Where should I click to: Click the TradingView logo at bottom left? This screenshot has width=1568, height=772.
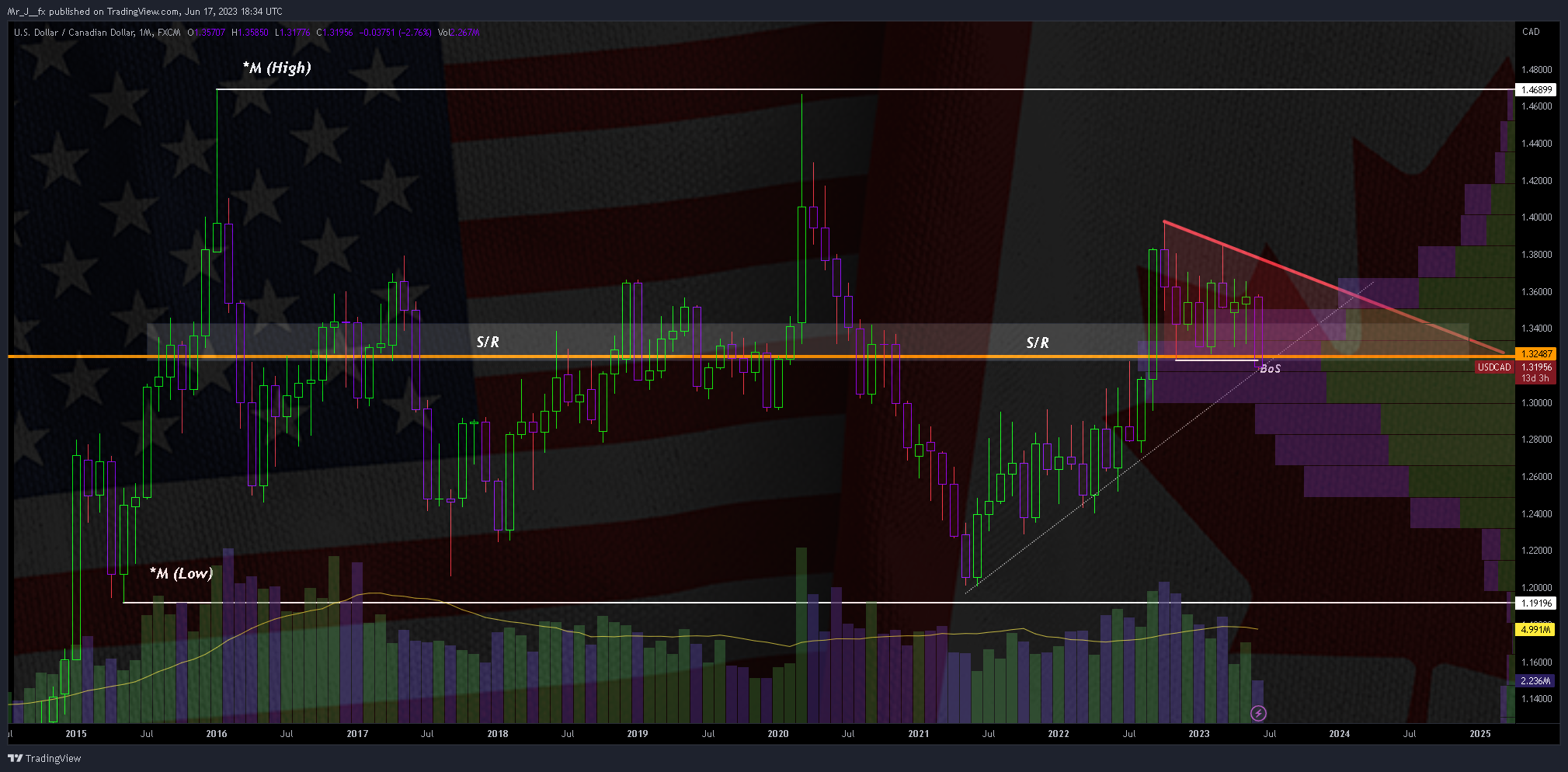[x=44, y=758]
